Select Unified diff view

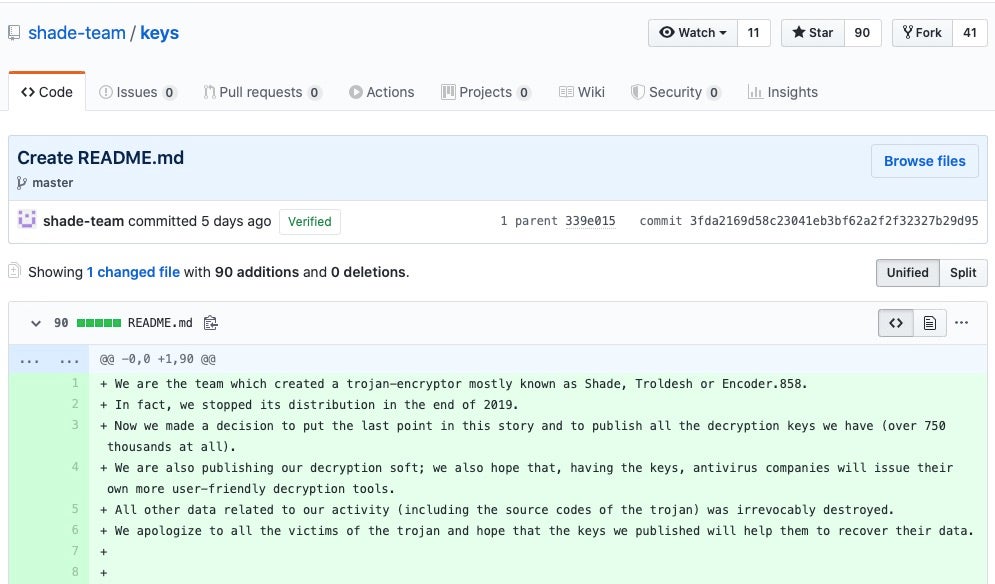907,272
